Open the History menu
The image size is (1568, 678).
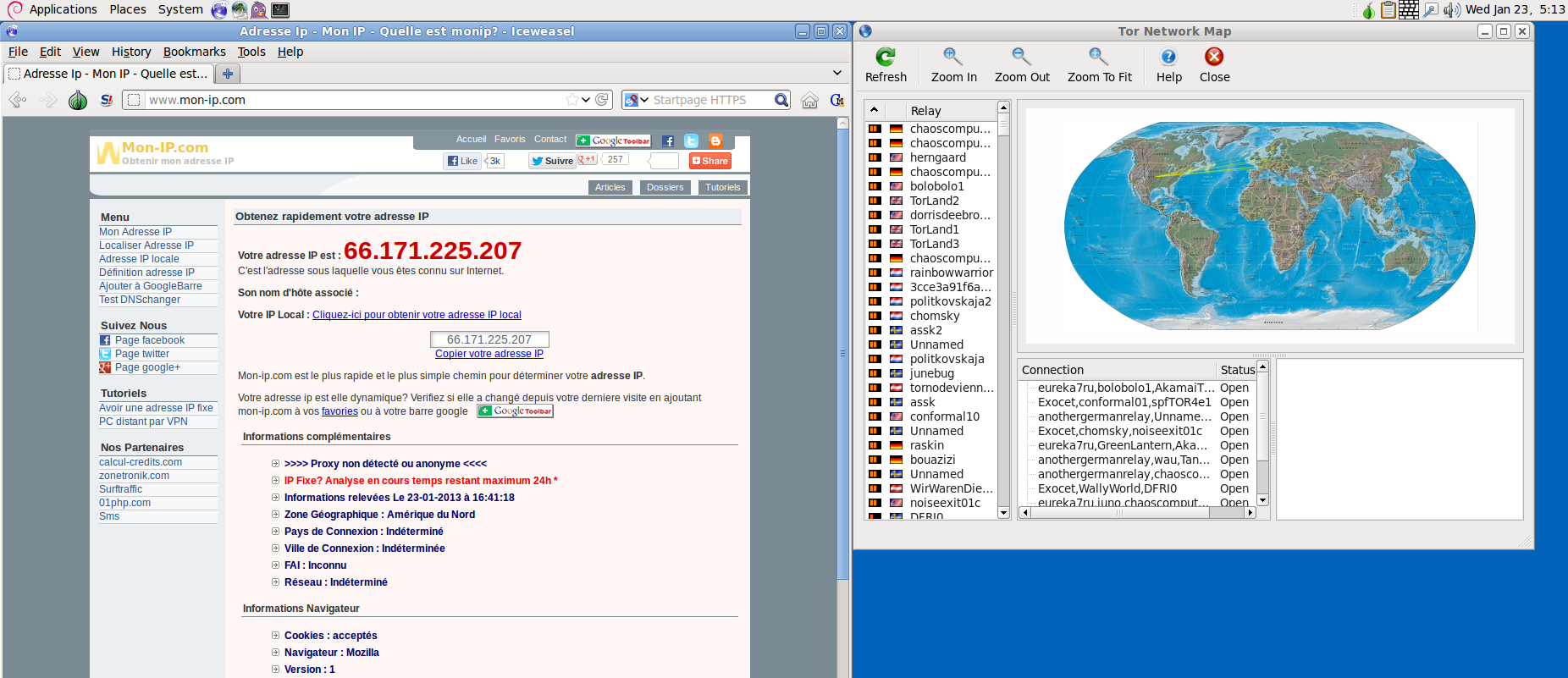coord(131,52)
